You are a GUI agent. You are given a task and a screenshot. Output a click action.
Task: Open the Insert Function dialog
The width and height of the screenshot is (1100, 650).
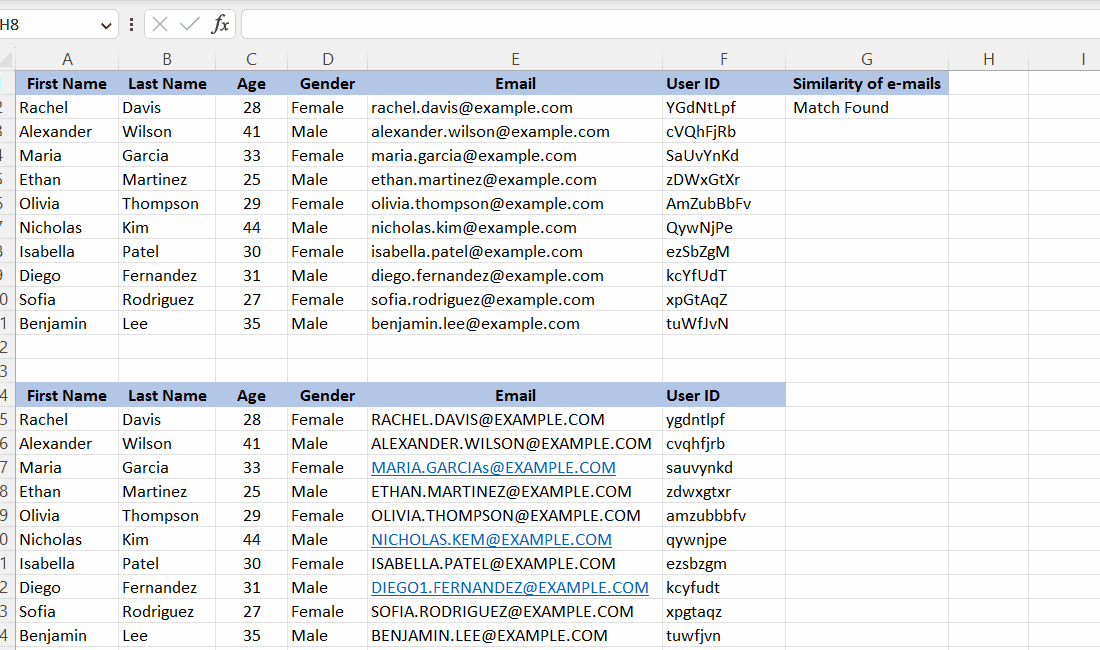(x=220, y=25)
